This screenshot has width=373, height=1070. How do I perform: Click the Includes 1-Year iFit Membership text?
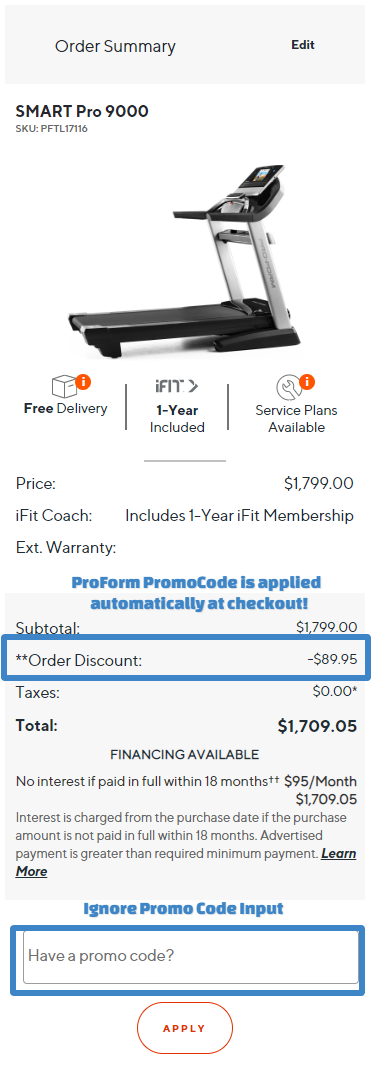(239, 516)
